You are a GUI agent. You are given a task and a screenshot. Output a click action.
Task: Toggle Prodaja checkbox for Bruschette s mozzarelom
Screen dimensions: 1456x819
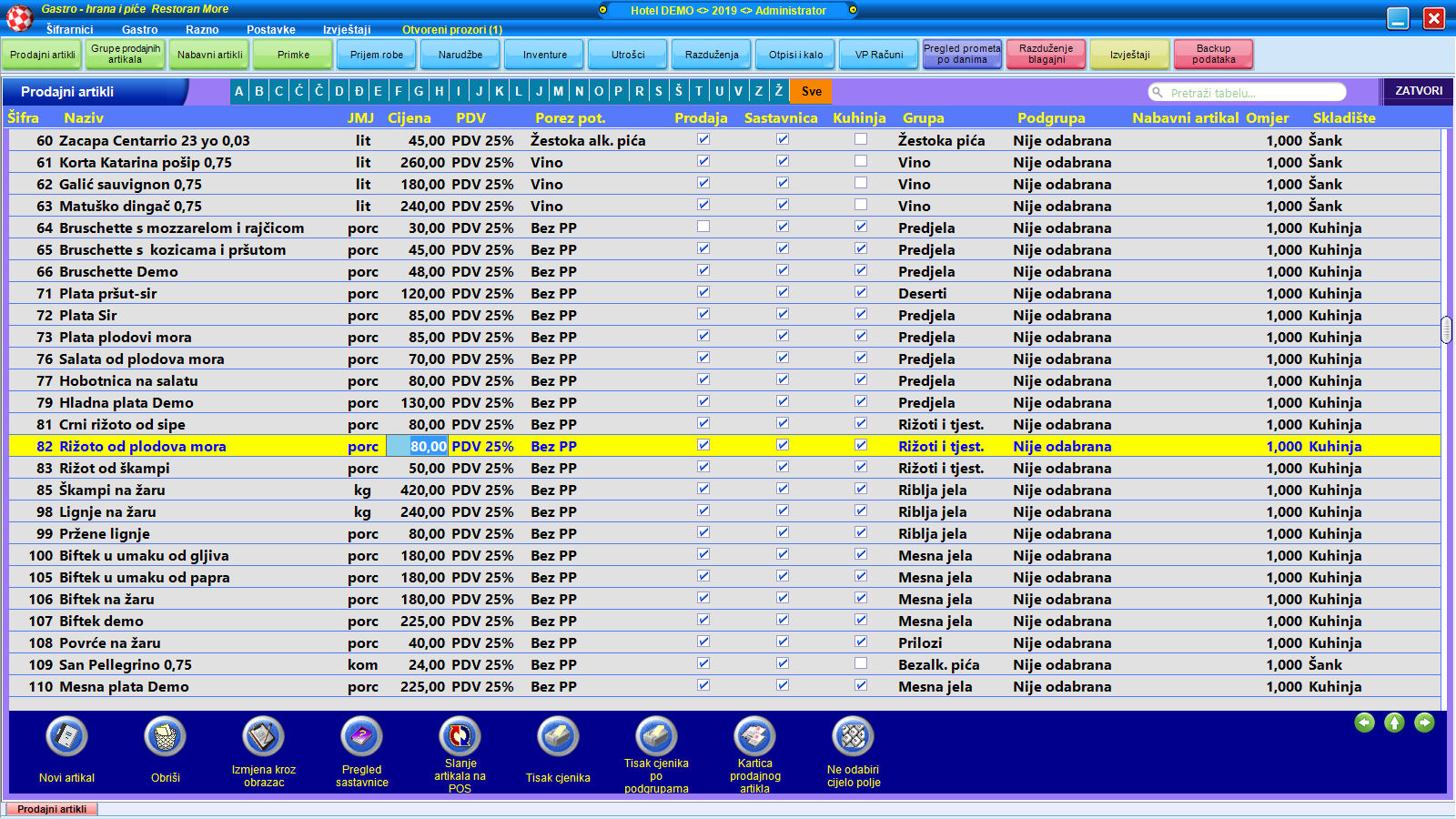click(x=703, y=227)
